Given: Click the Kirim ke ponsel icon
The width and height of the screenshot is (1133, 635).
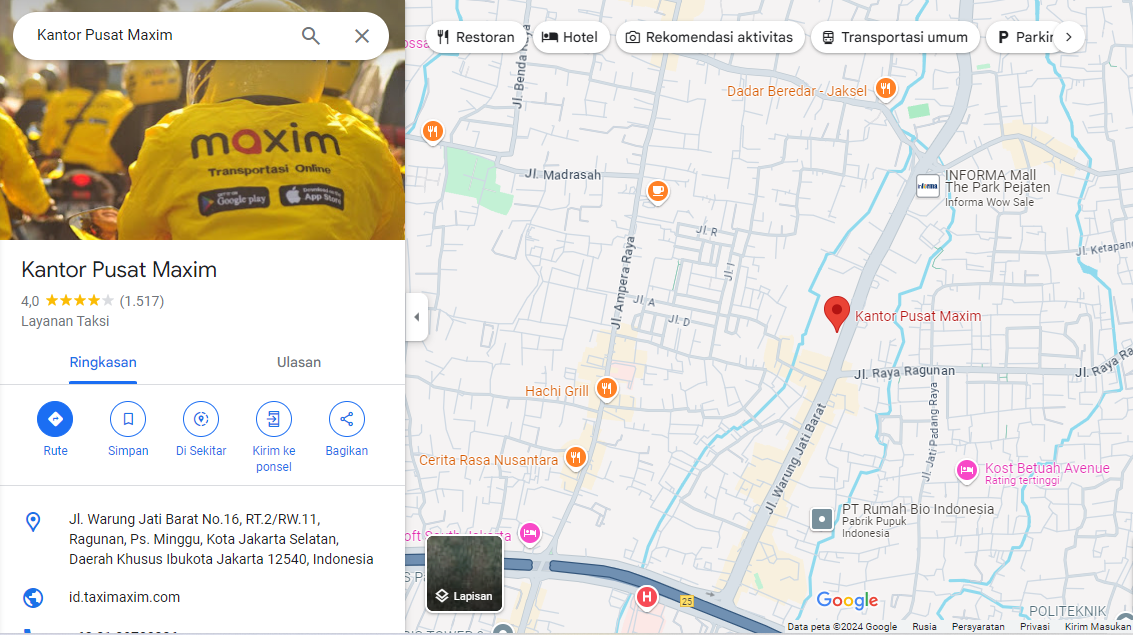Looking at the screenshot, I should coord(274,419).
